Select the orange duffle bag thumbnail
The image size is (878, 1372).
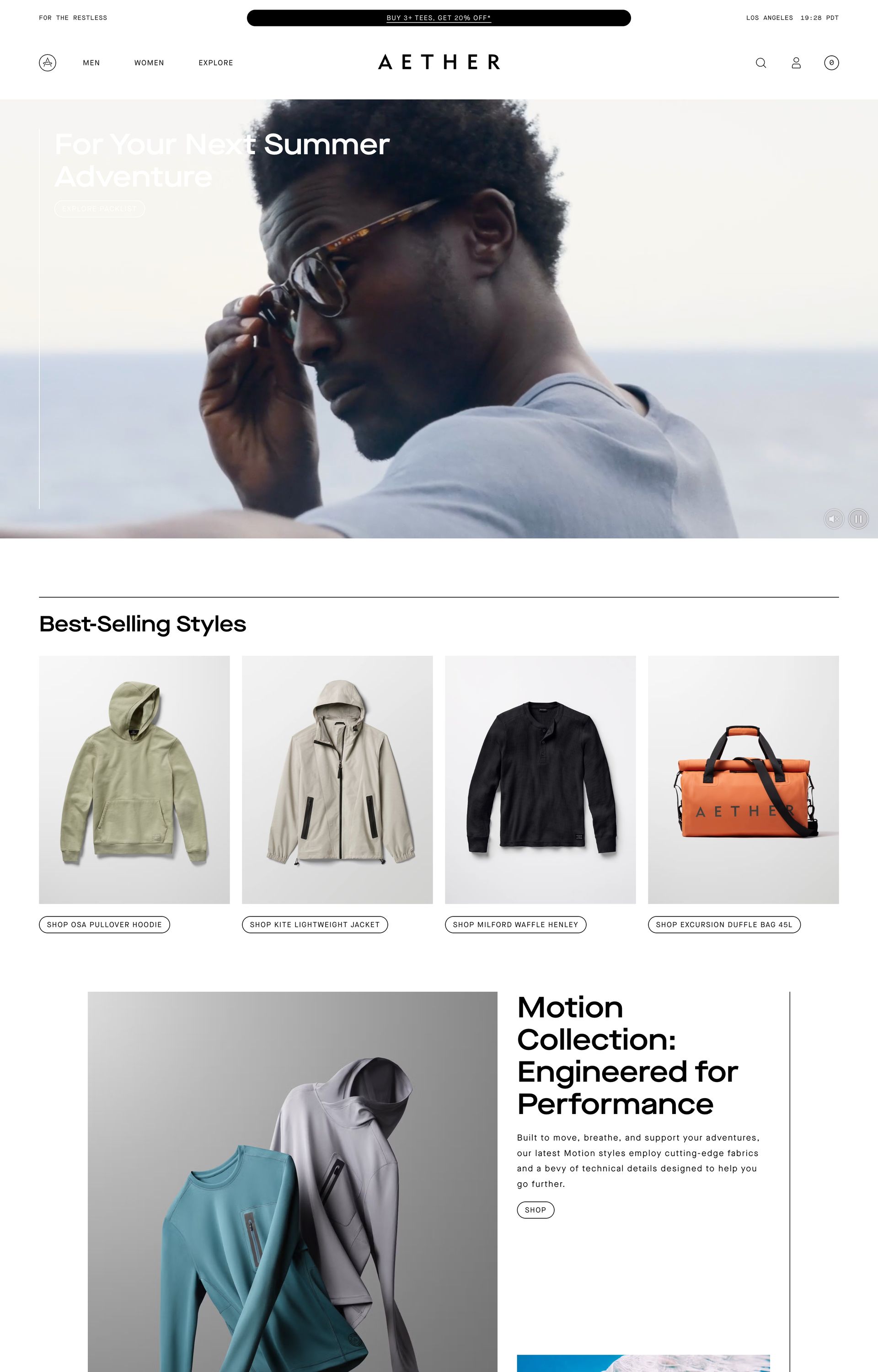[x=743, y=779]
